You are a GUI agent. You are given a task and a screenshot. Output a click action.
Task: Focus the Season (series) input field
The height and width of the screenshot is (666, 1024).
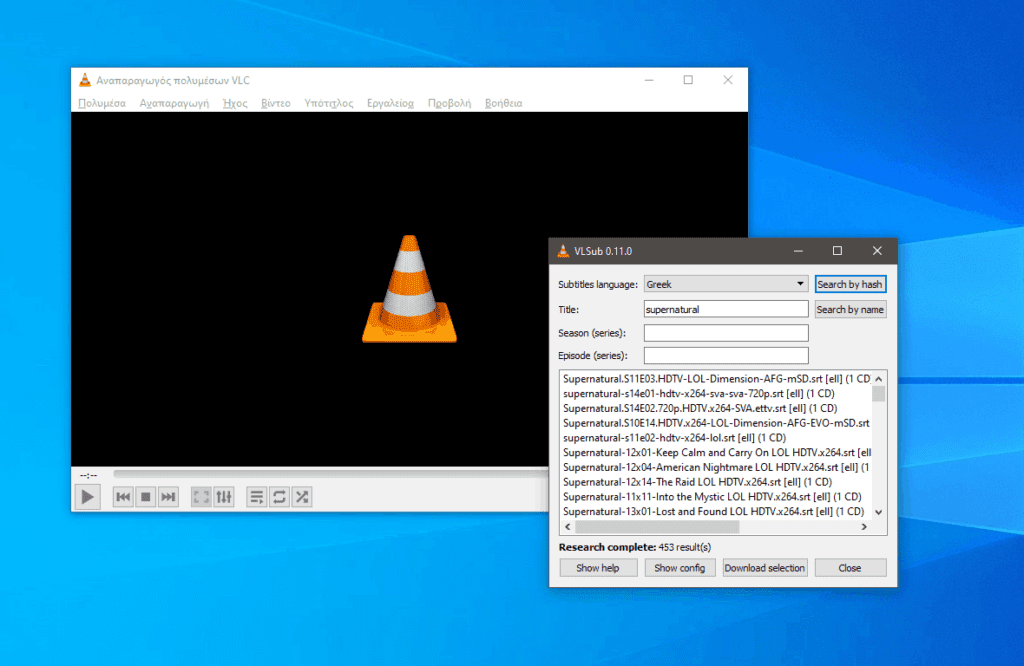[726, 333]
